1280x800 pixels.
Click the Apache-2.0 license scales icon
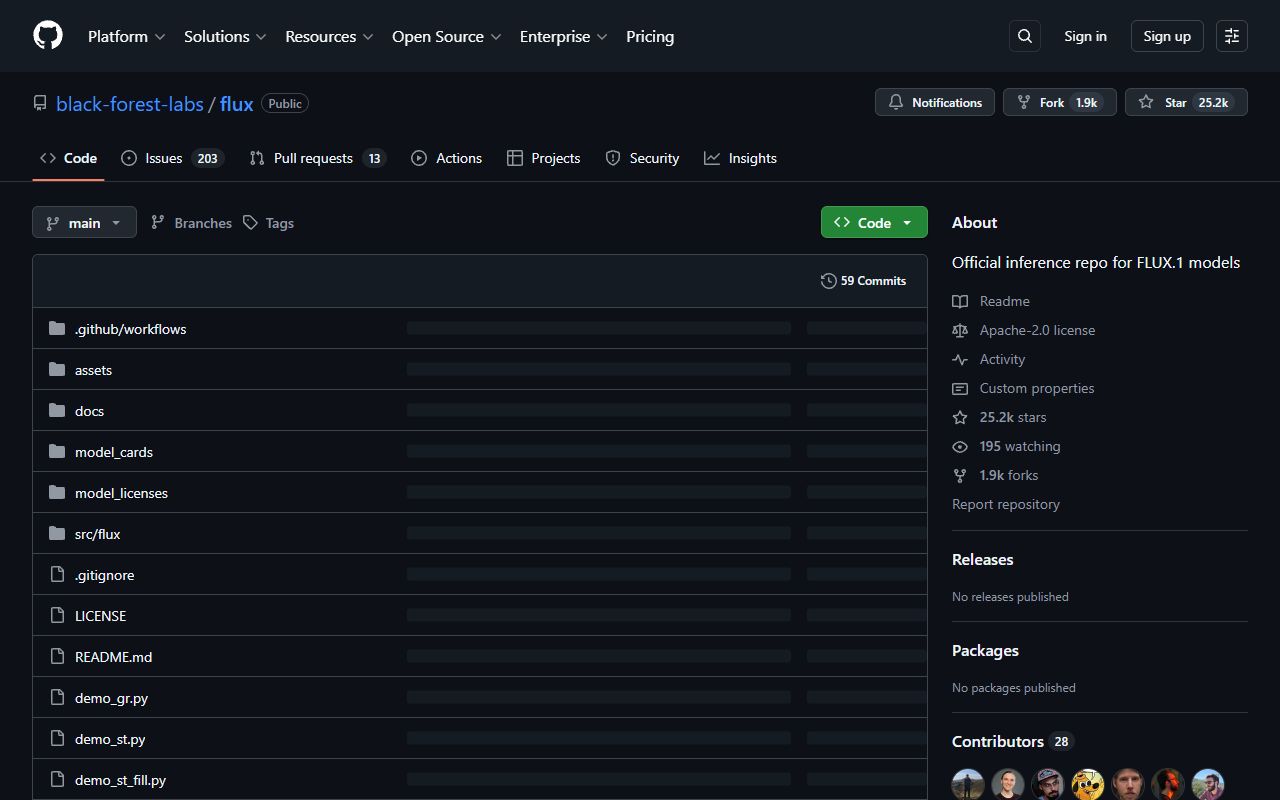click(960, 330)
